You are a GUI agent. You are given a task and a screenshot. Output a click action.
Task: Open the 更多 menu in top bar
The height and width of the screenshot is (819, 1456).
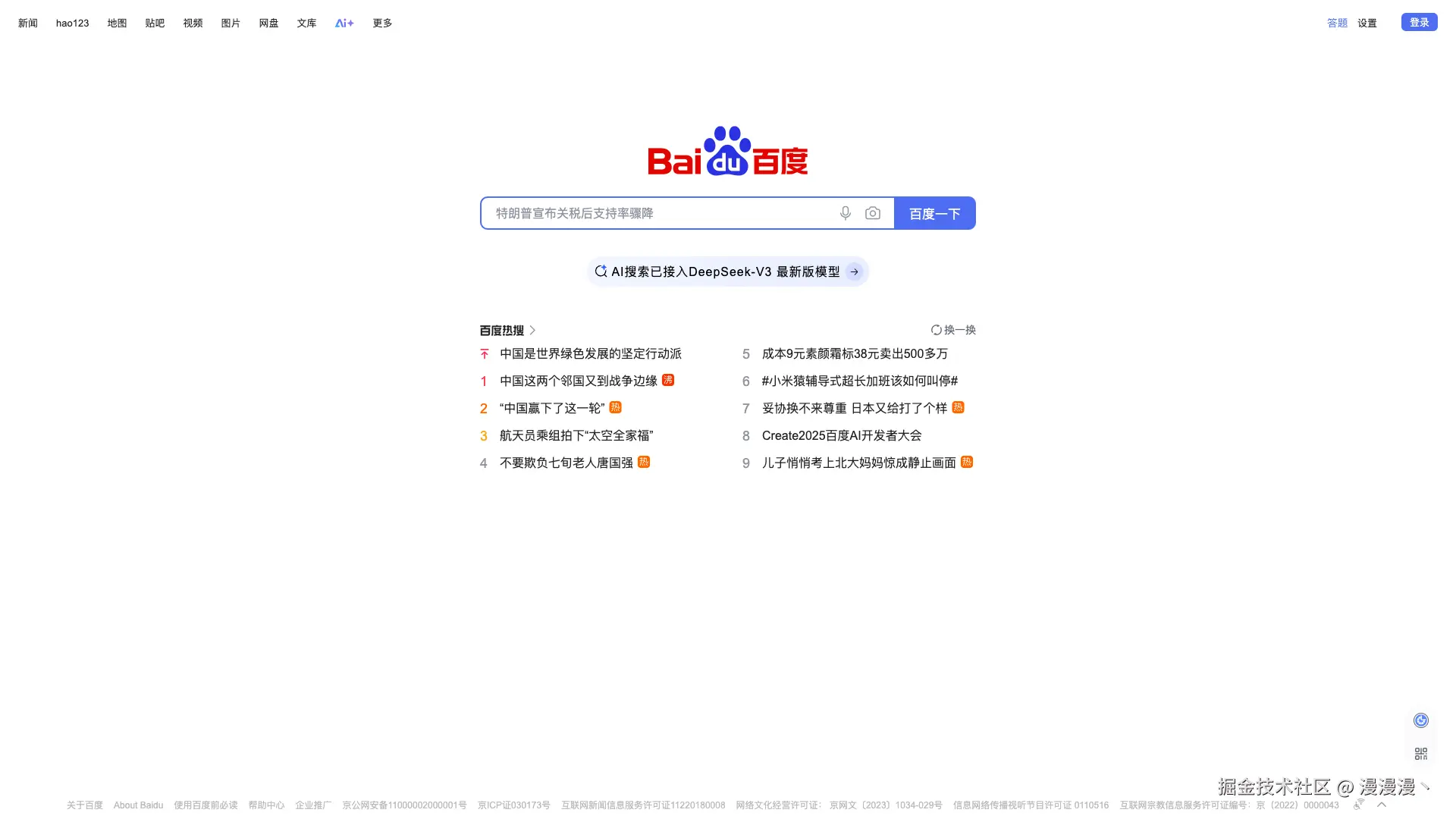(x=382, y=24)
